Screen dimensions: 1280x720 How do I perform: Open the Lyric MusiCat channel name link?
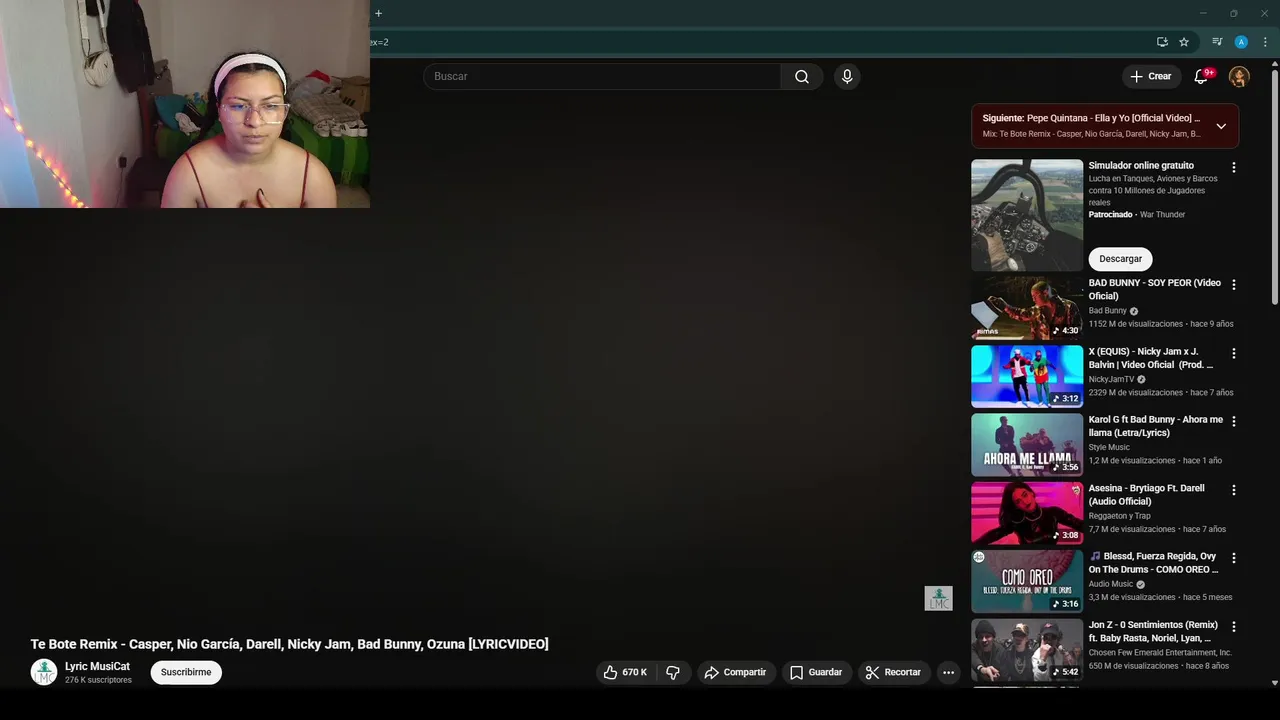(x=97, y=666)
